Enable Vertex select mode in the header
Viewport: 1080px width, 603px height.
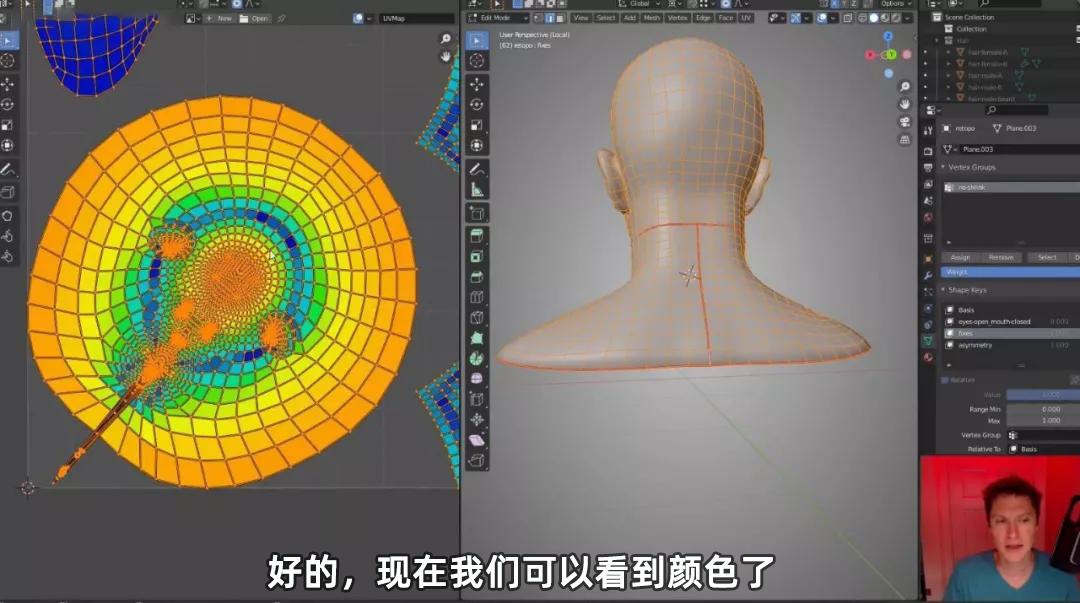point(538,18)
